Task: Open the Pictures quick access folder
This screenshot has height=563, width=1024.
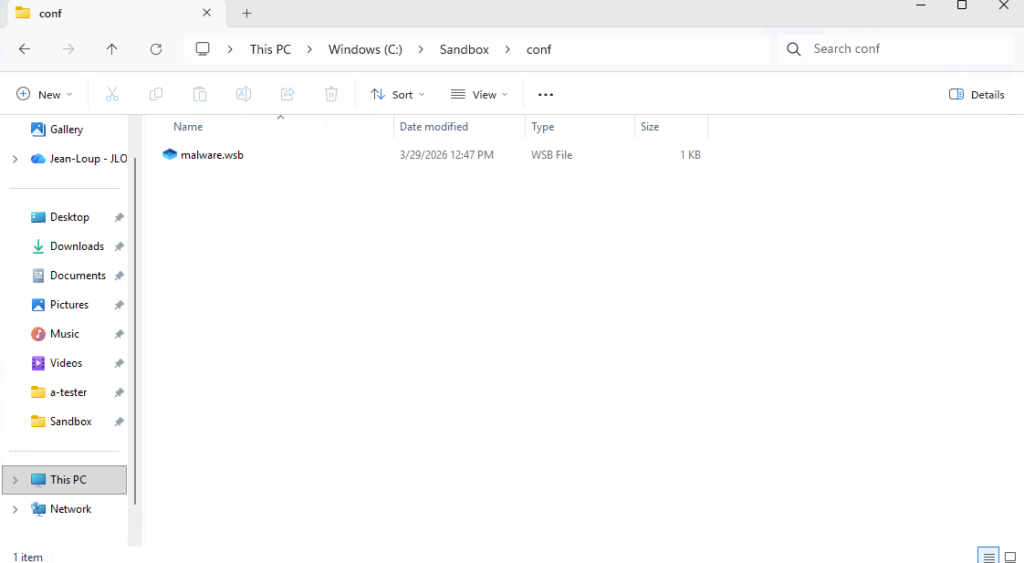Action: tap(59, 304)
